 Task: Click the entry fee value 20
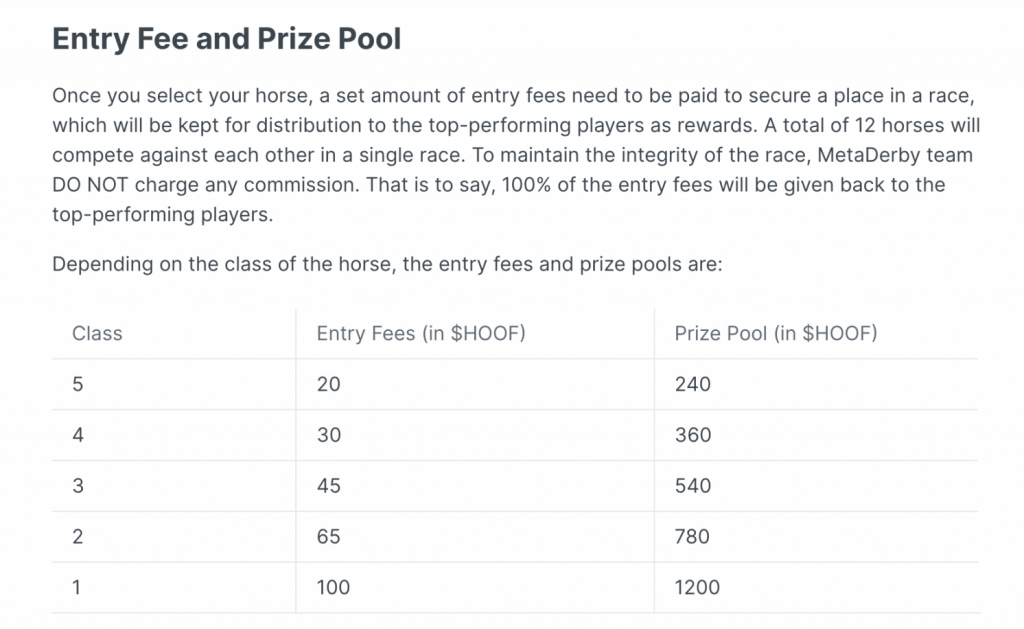point(328,384)
